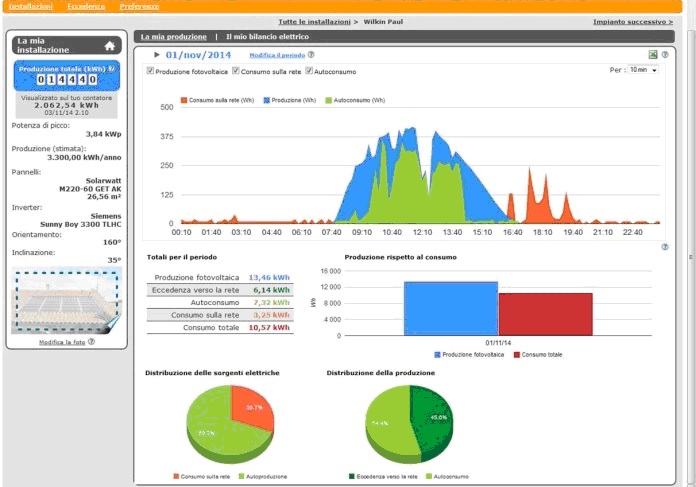696x487 pixels.
Task: Disable the Autoconsumo checkbox
Action: click(309, 71)
